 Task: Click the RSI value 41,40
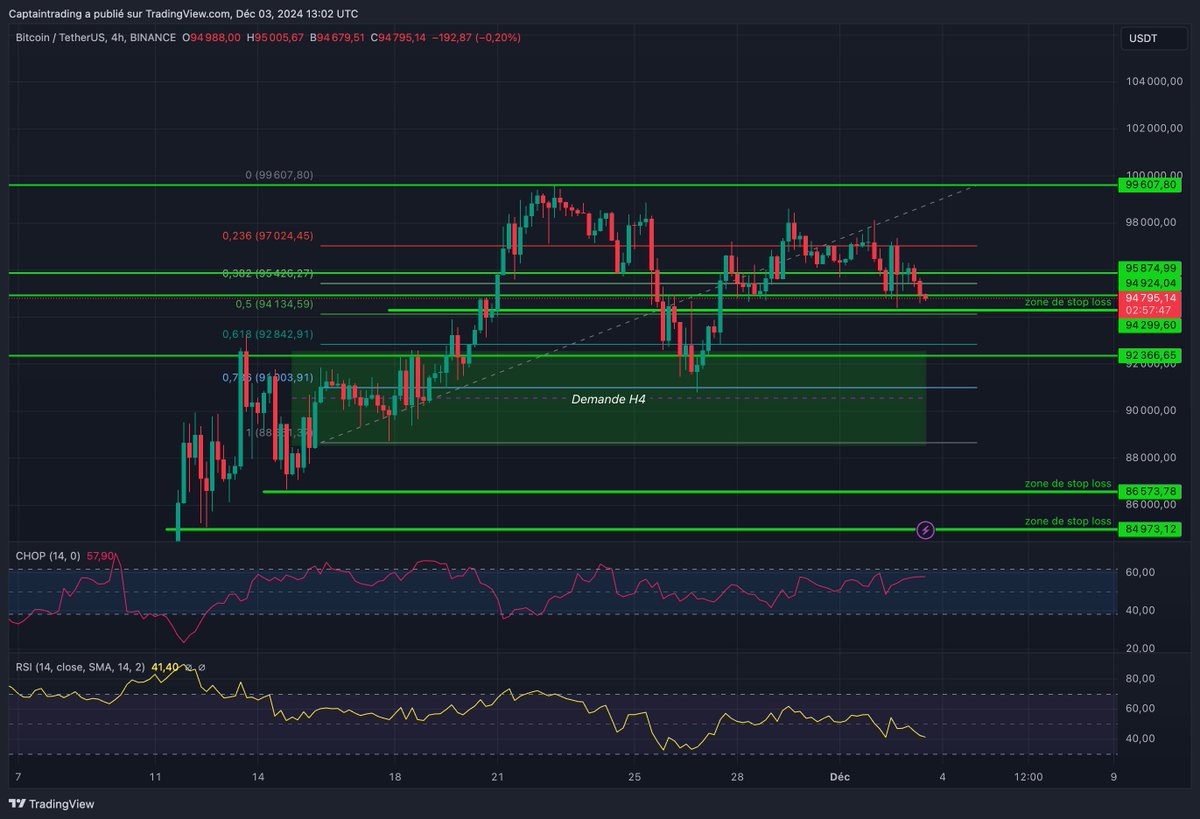(165, 666)
